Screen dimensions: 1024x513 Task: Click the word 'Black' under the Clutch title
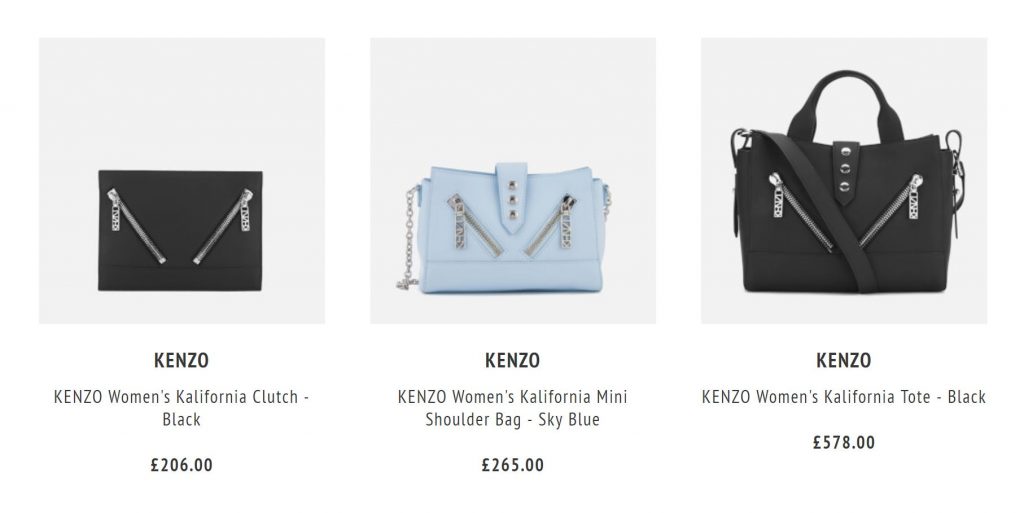(x=182, y=420)
